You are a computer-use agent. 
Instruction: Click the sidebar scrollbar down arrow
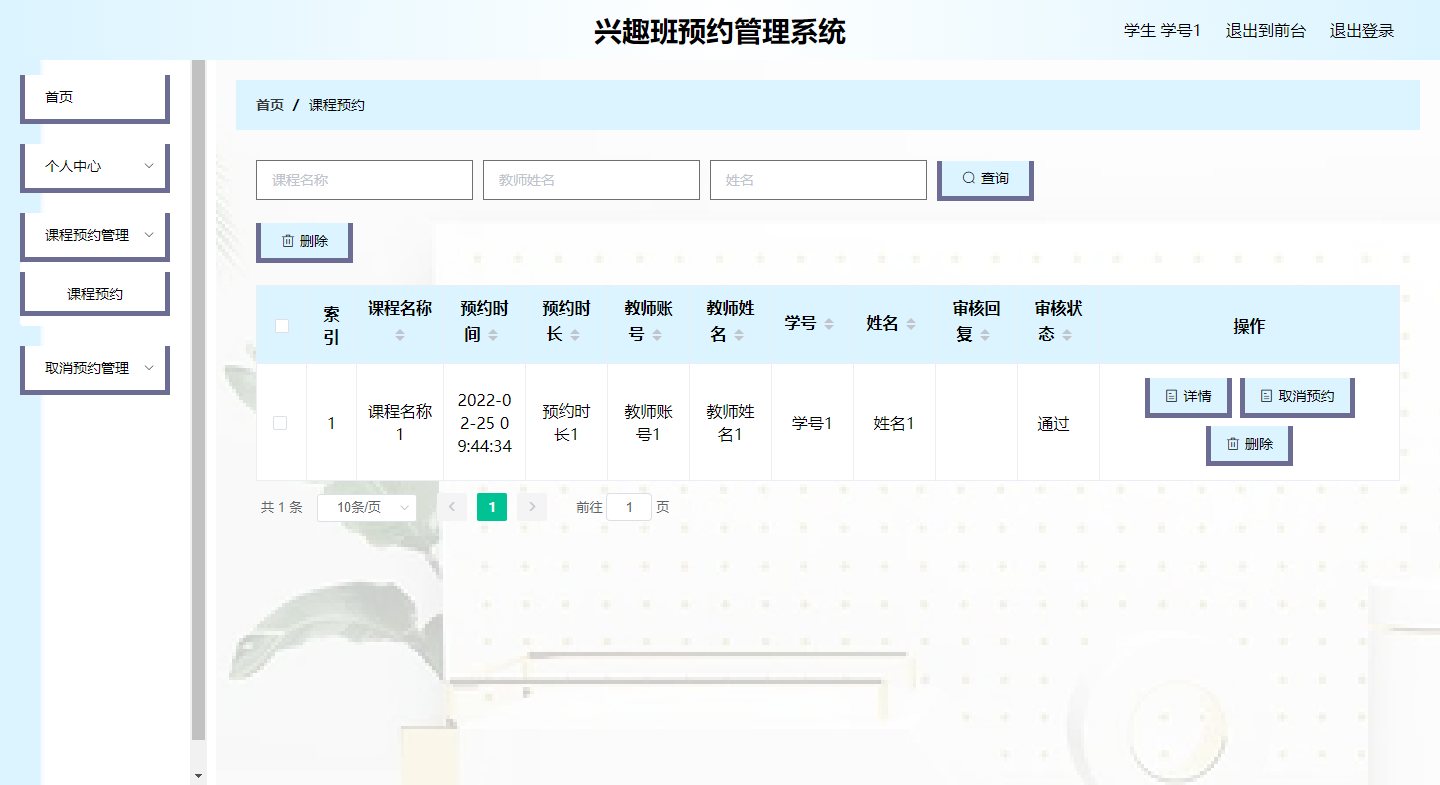tap(198, 775)
